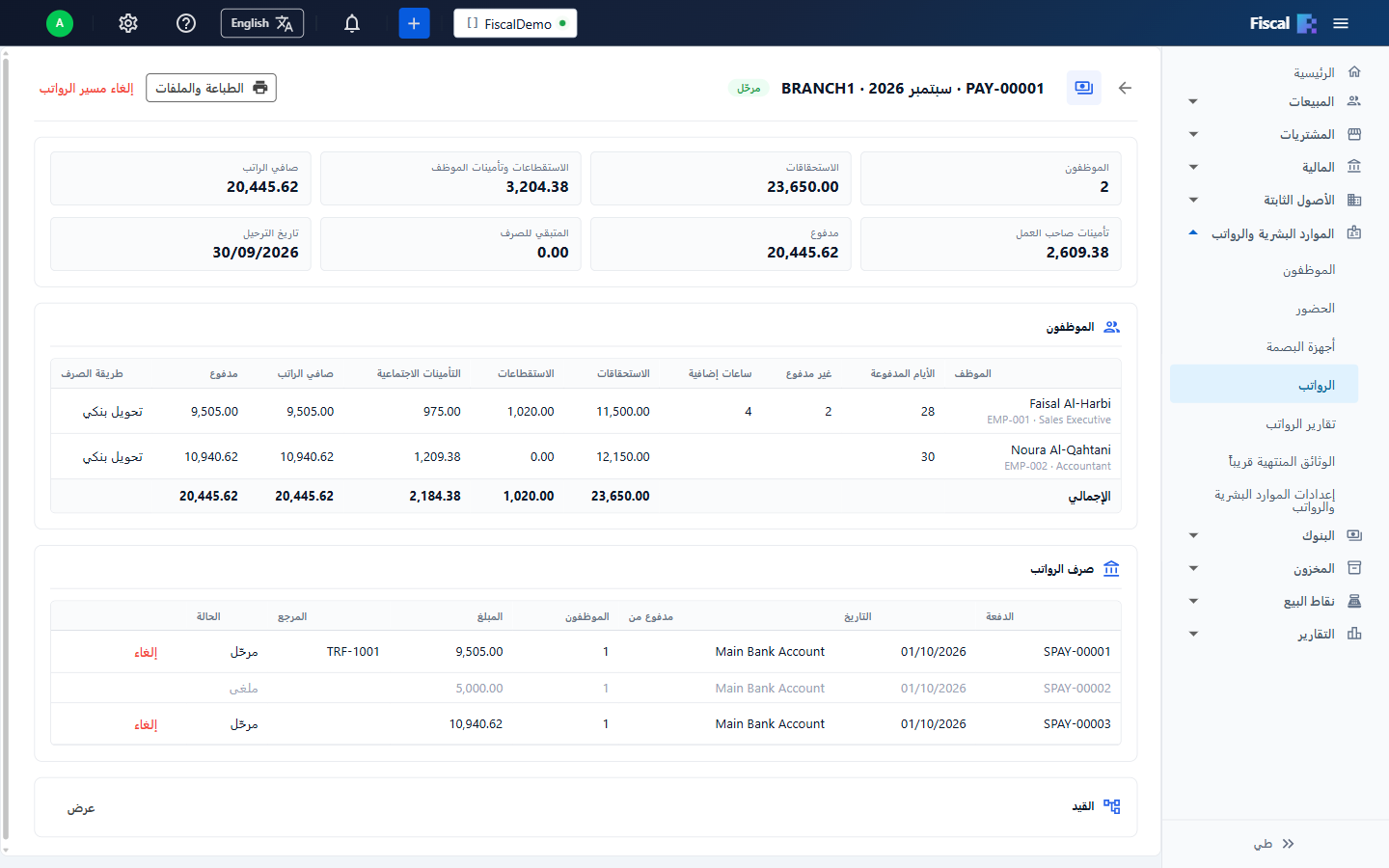Click the المبيعات sales sidebar icon

click(x=1354, y=101)
